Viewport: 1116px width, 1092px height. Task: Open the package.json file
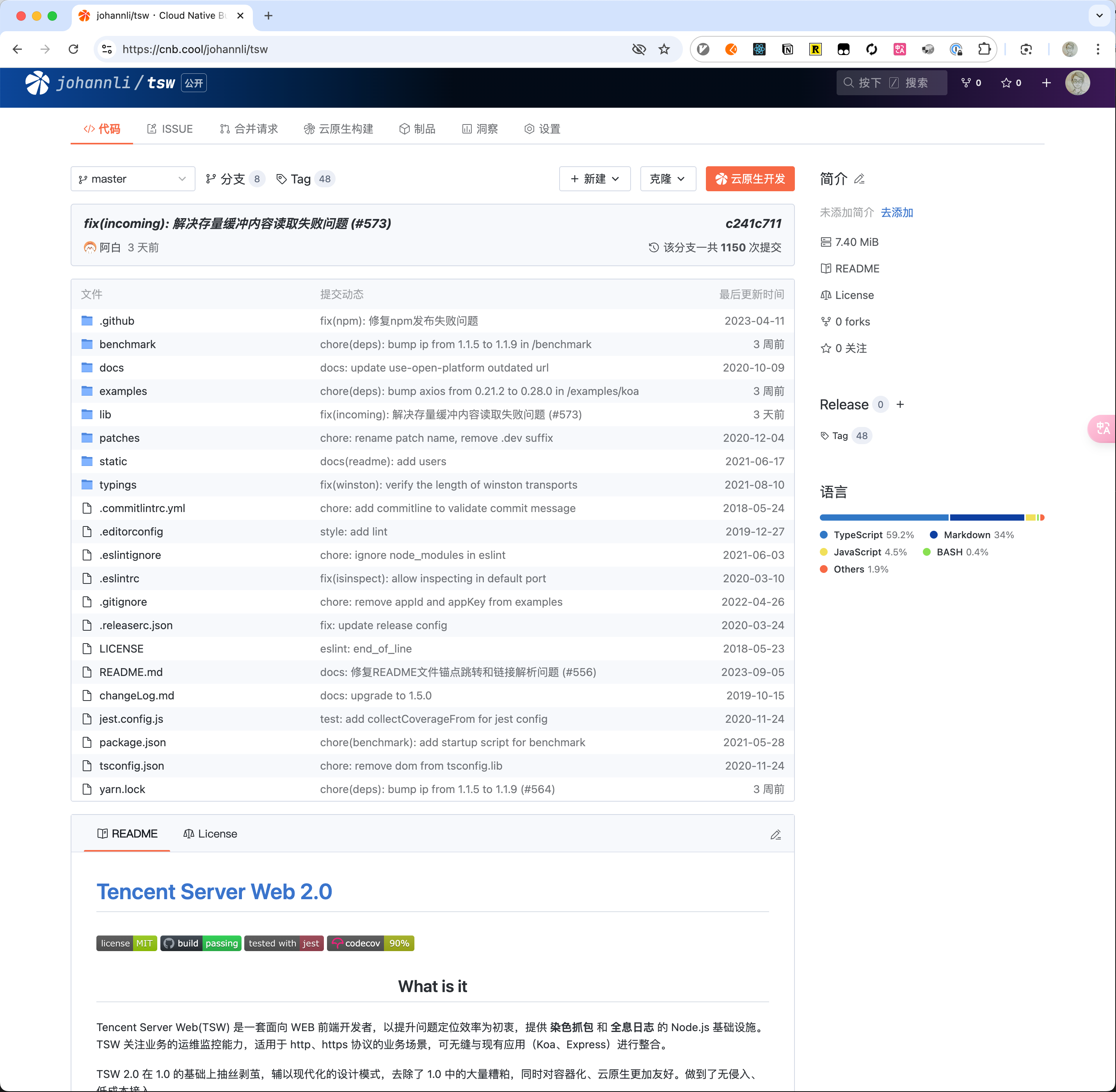(132, 742)
